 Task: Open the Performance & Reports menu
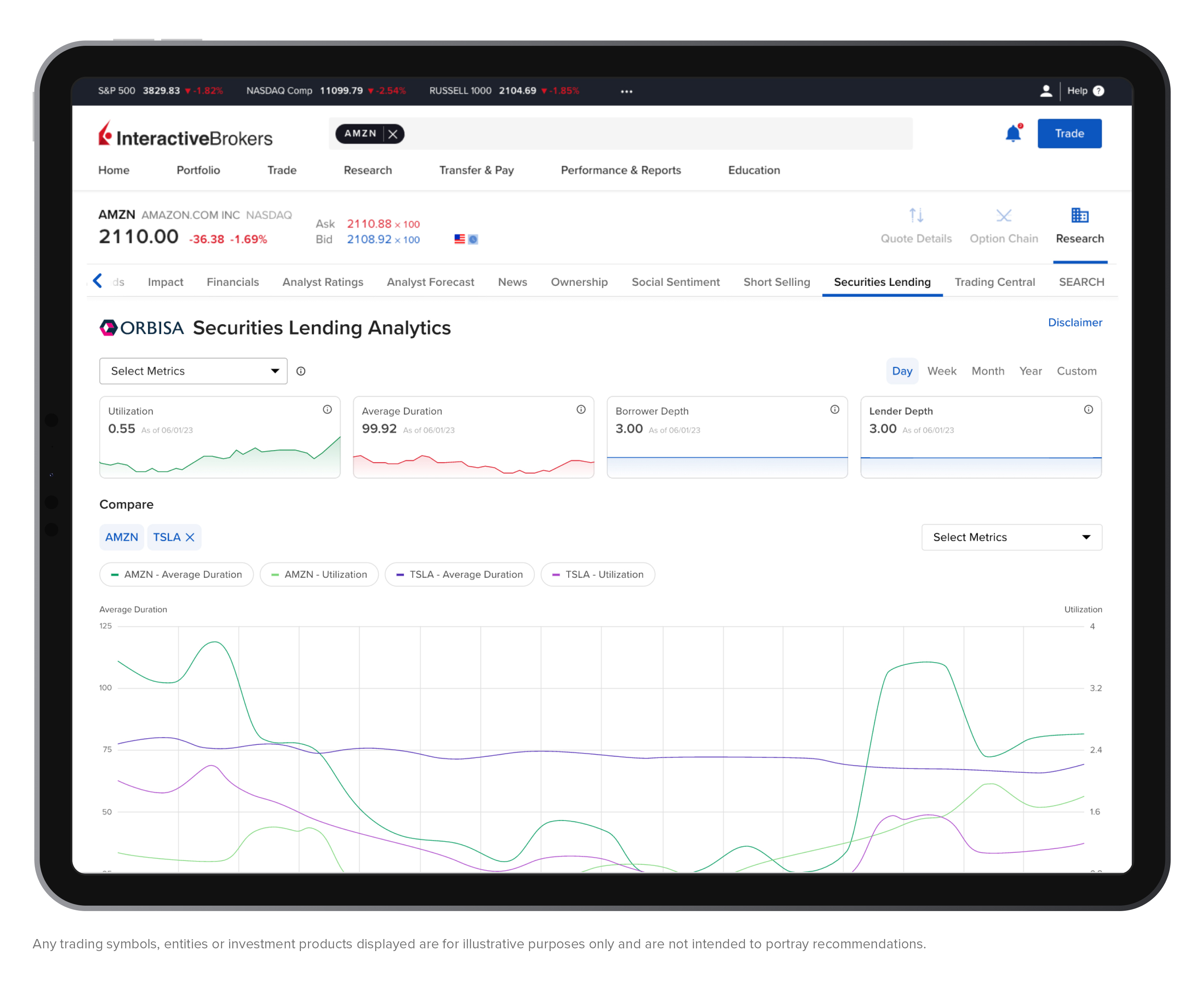coord(620,170)
